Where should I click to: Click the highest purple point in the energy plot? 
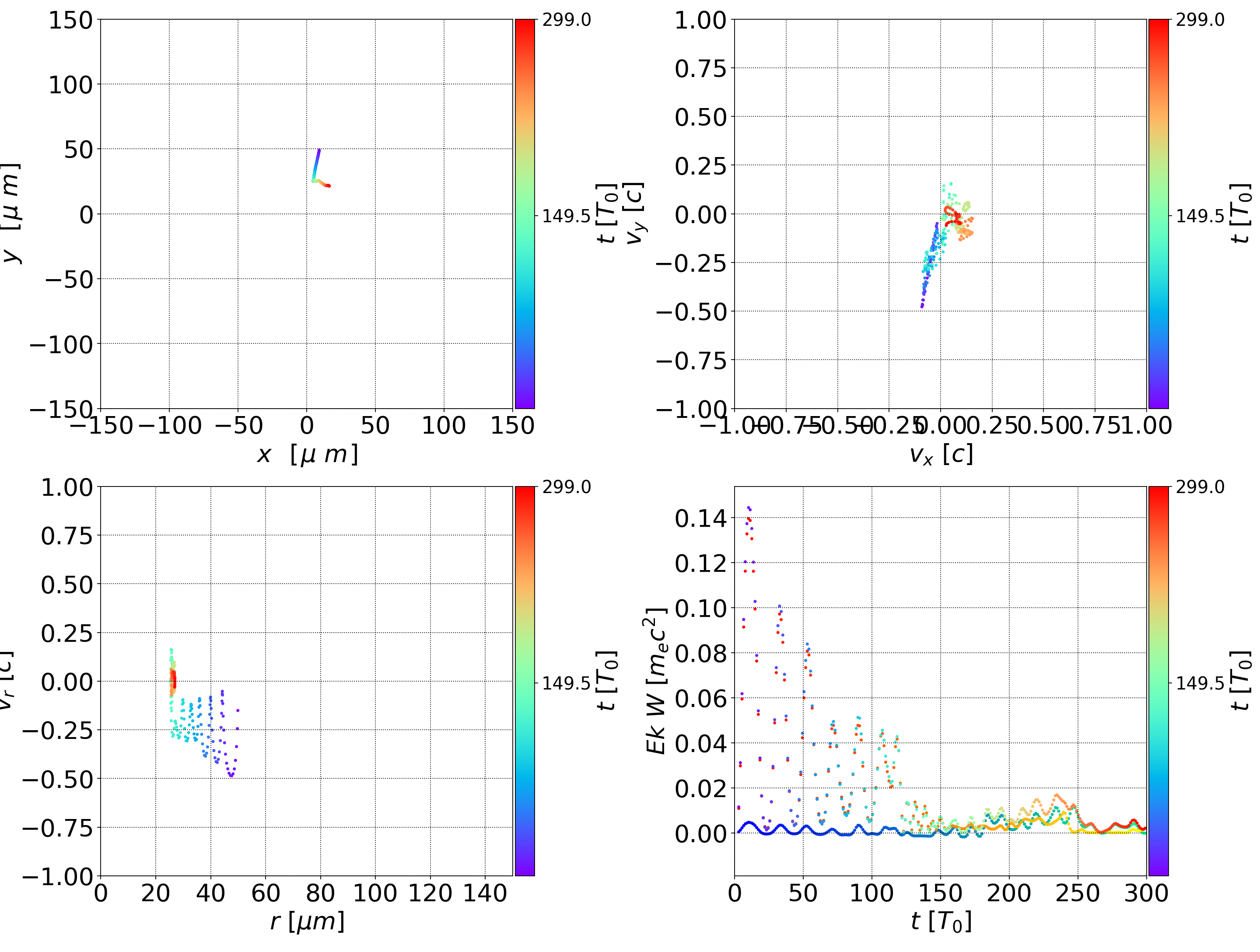(749, 507)
